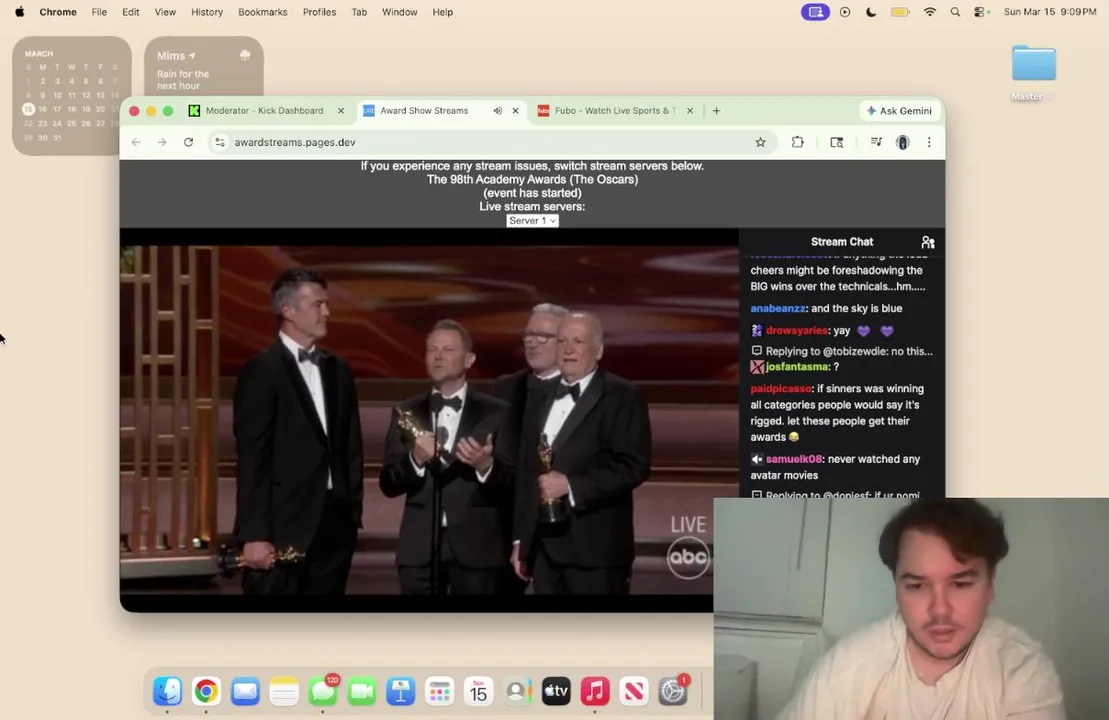Open the Apple menu
The height and width of the screenshot is (720, 1109).
(x=20, y=12)
